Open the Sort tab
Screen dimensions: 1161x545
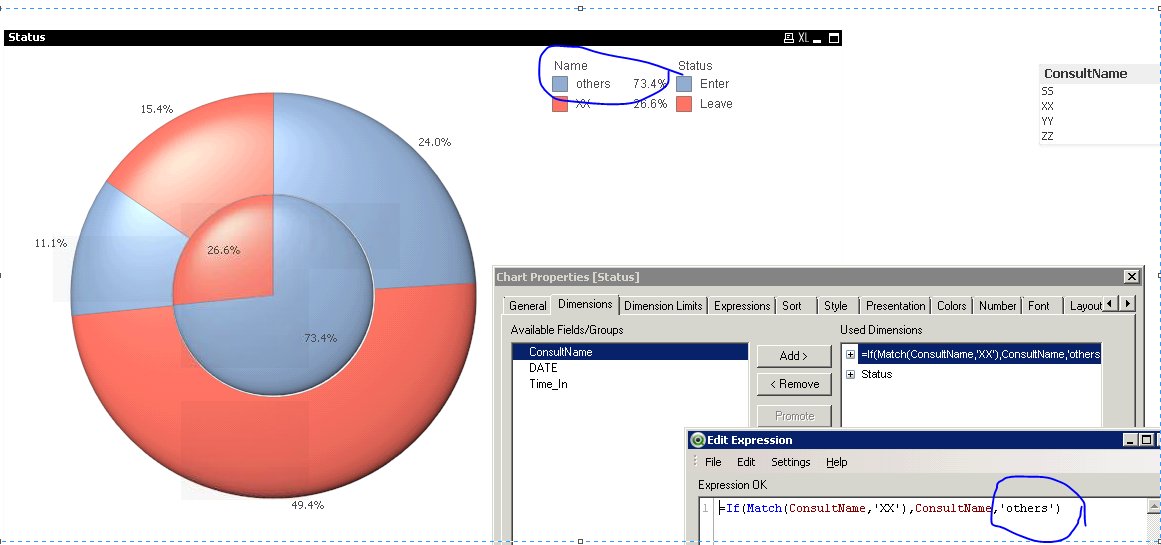click(x=792, y=306)
